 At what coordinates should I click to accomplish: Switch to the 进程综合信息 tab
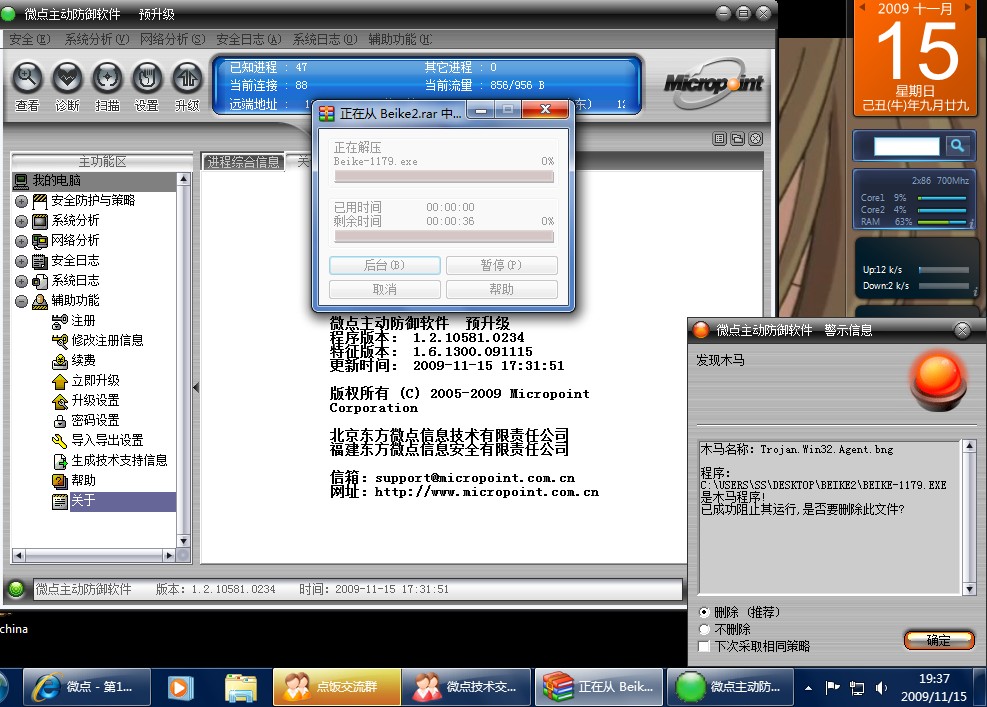[243, 162]
